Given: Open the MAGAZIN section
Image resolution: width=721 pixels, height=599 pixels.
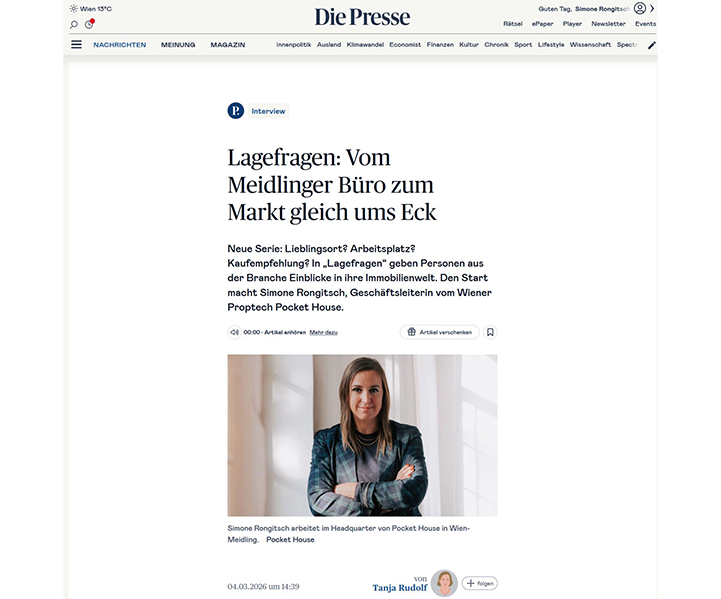Looking at the screenshot, I should [228, 45].
